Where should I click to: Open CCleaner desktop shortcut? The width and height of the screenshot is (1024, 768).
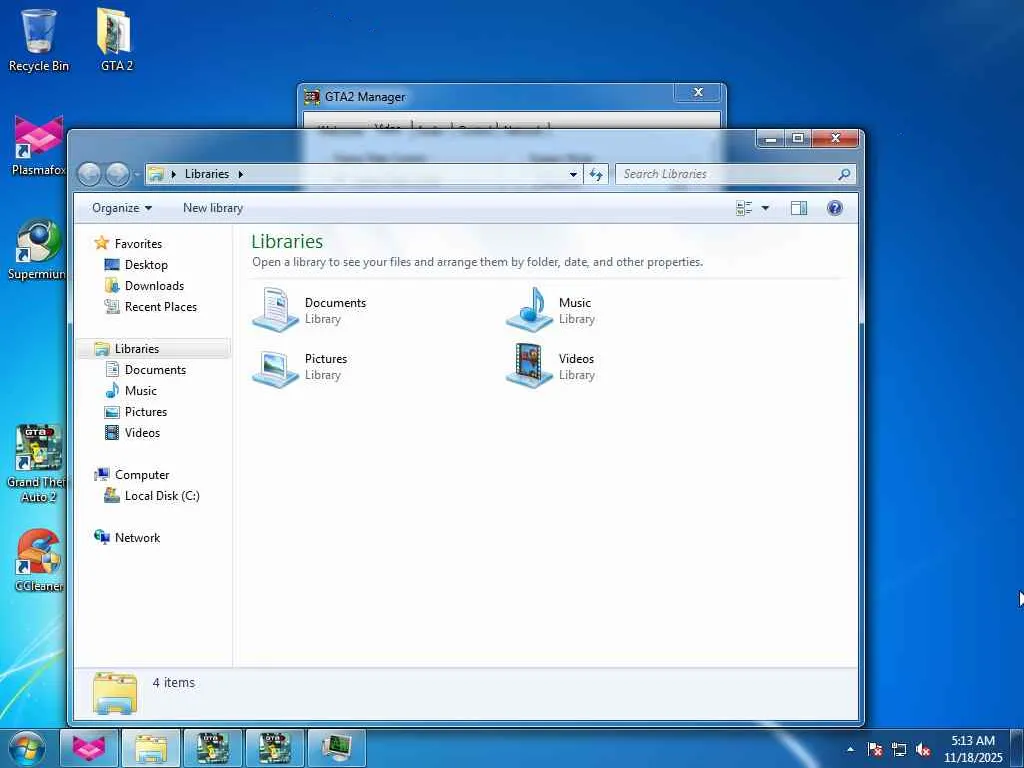pyautogui.click(x=39, y=561)
